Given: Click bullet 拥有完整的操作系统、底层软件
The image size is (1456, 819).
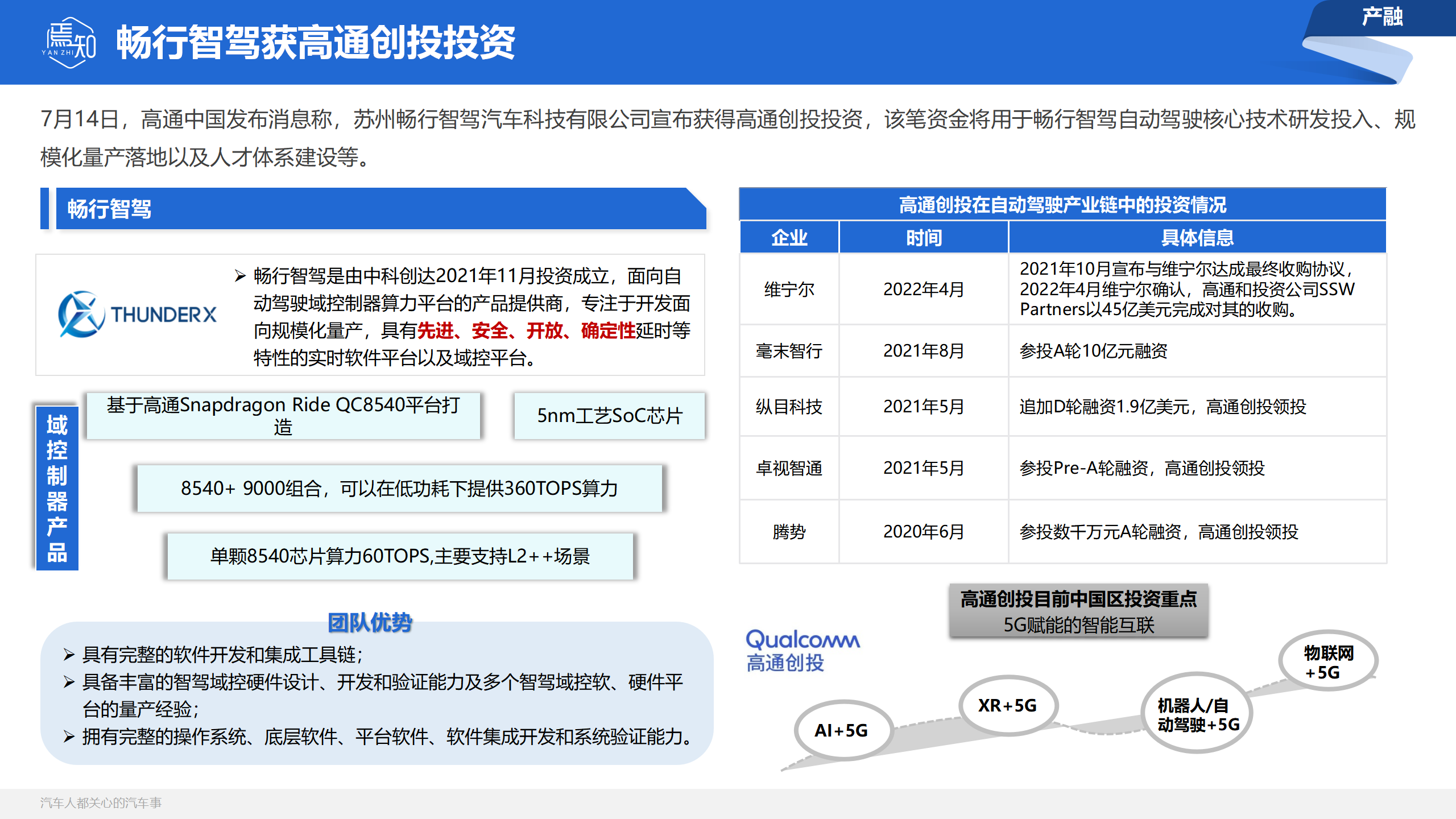Looking at the screenshot, I should (x=378, y=737).
